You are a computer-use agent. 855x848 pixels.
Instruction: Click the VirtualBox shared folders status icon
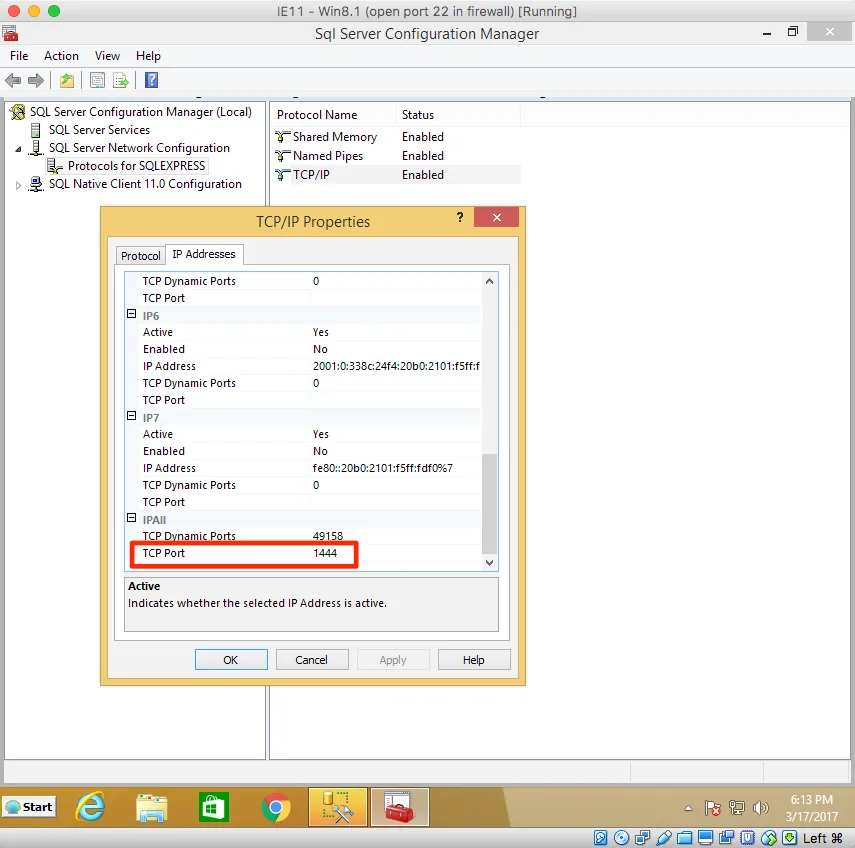[x=685, y=838]
